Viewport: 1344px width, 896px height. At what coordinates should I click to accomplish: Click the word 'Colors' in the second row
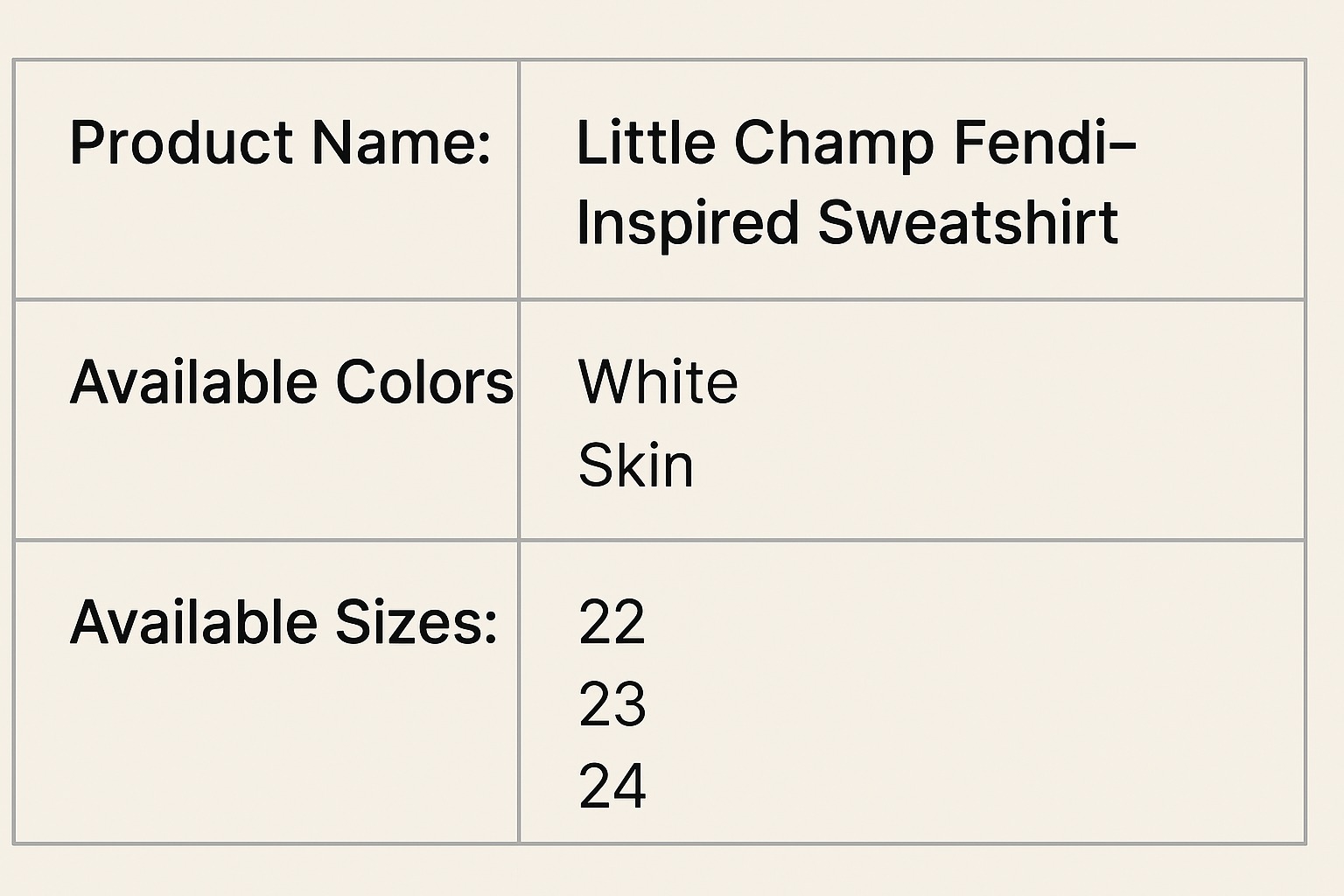424,382
